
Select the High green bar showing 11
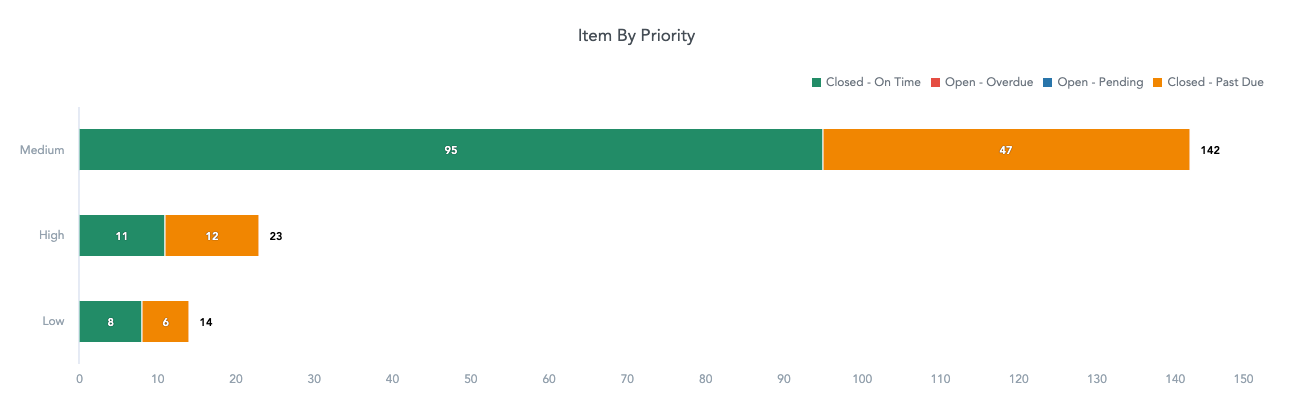click(122, 236)
